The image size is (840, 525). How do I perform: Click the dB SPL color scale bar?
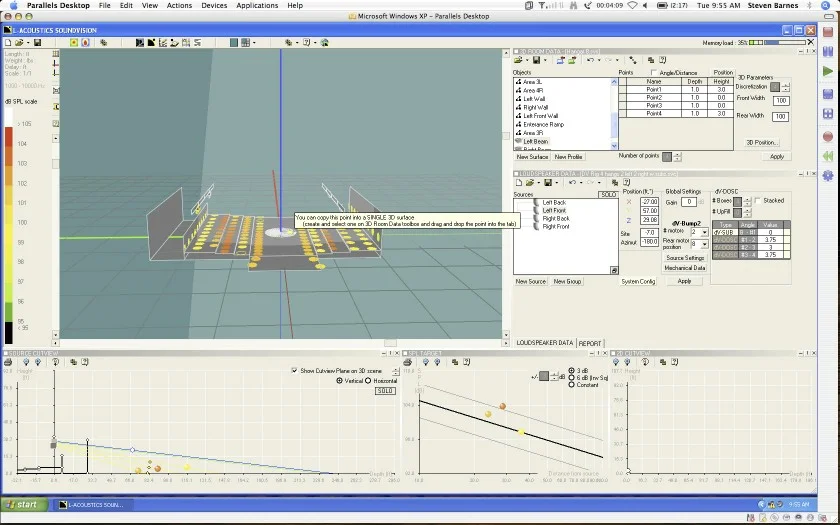pos(9,226)
